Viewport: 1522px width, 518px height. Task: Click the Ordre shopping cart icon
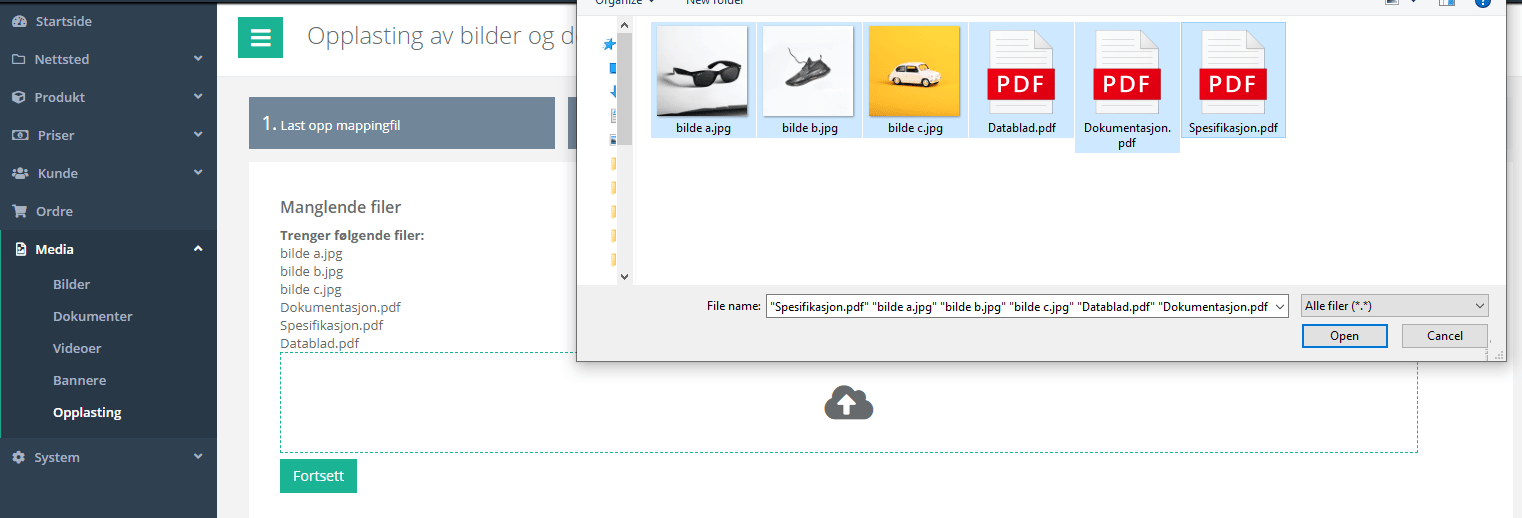click(x=19, y=211)
